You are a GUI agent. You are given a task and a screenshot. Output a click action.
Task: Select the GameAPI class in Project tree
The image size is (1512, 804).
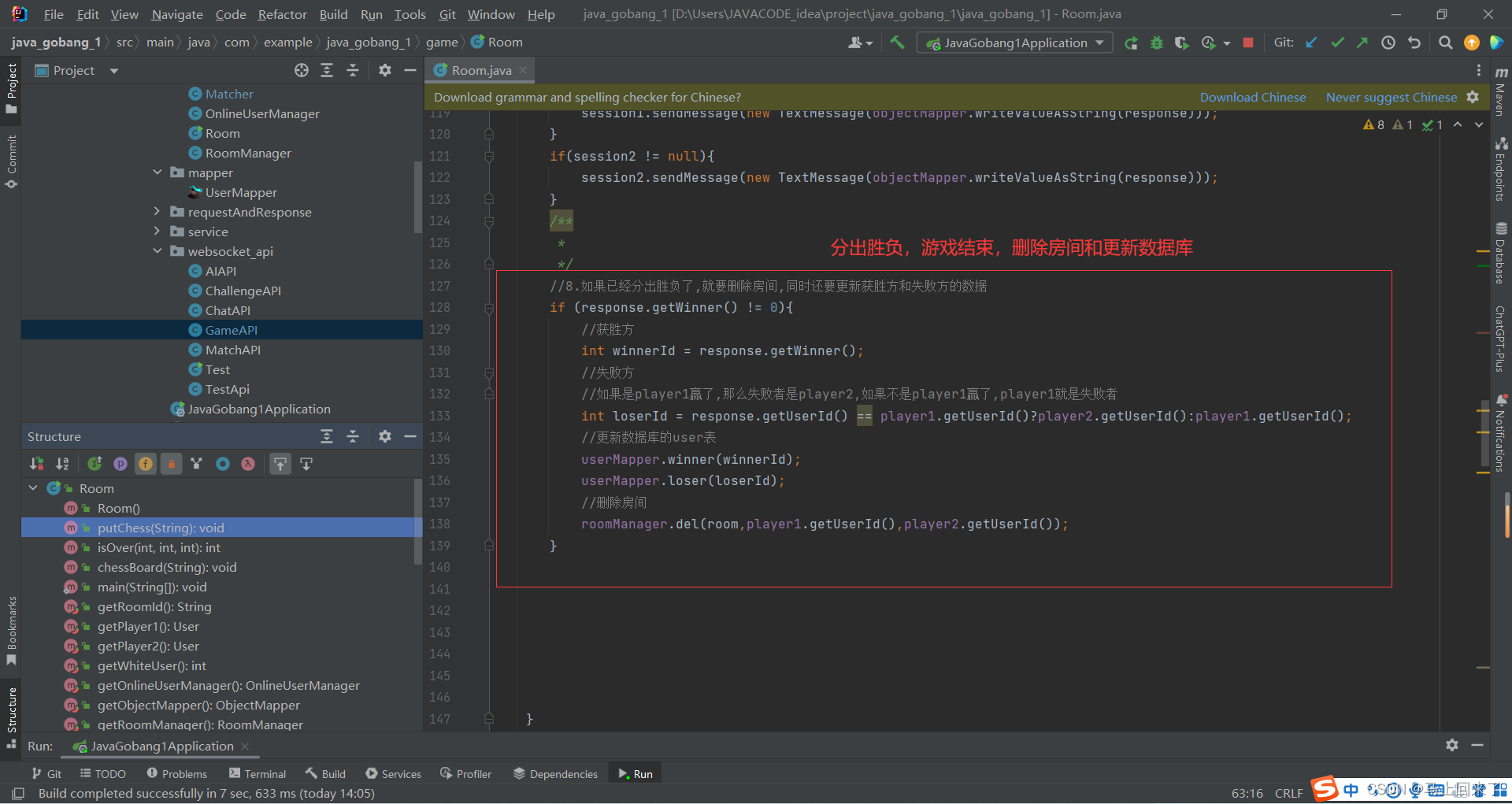(222, 330)
